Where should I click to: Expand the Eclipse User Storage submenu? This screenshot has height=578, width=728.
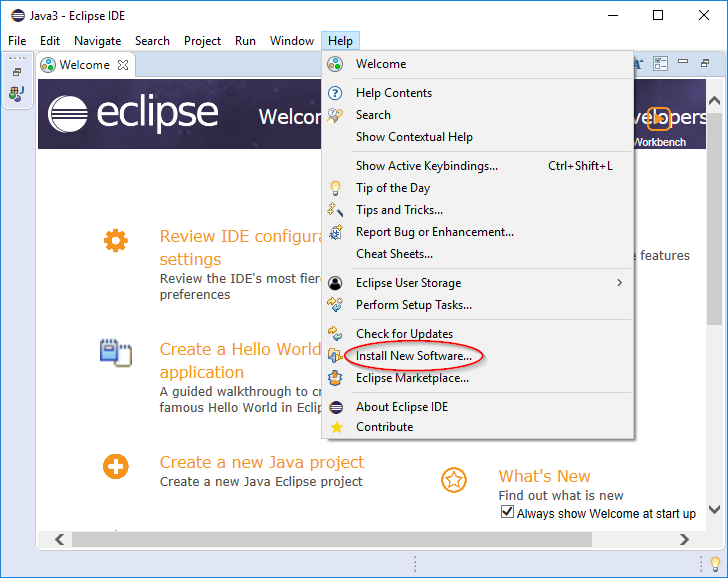[x=619, y=283]
